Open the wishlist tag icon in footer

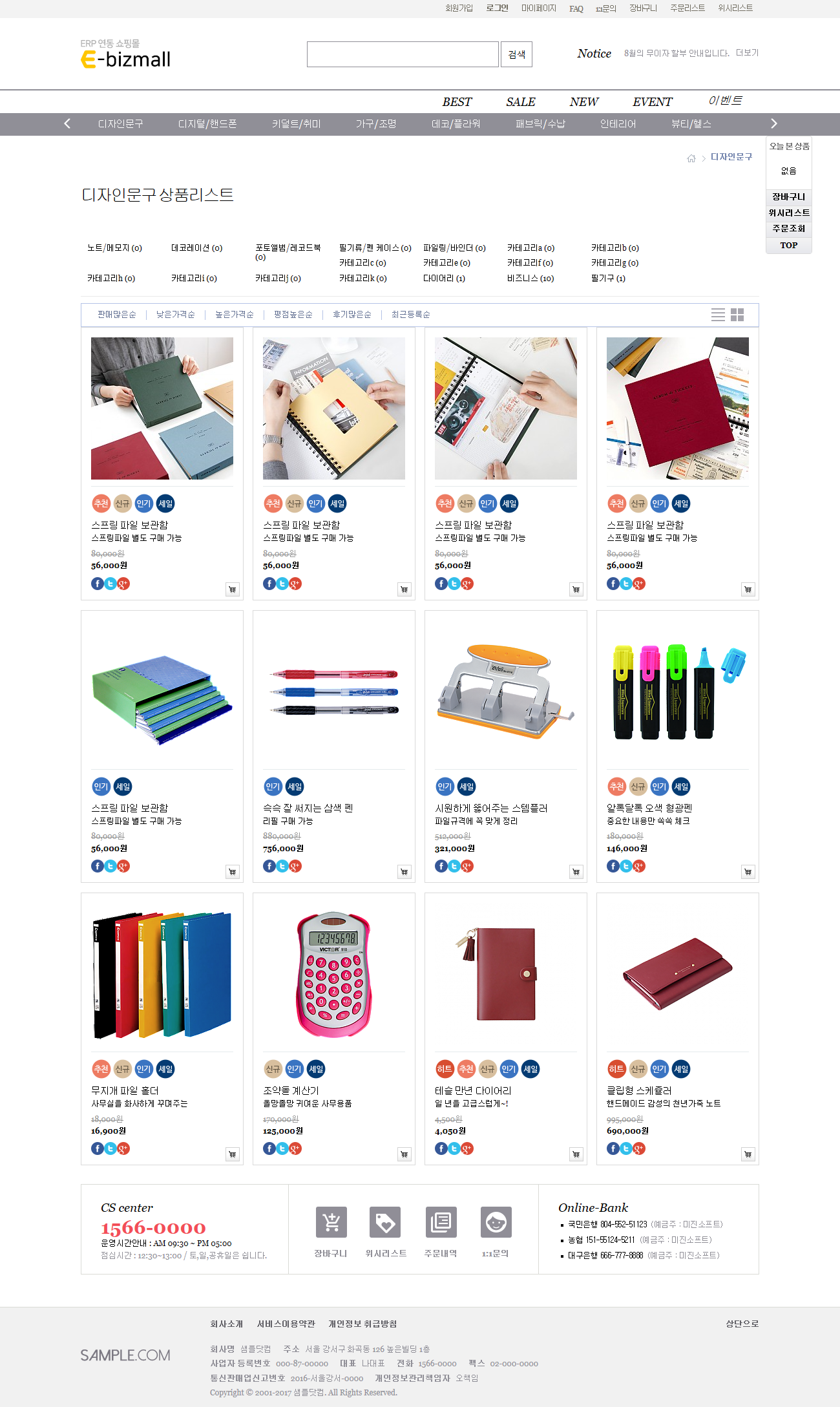coord(385,1222)
